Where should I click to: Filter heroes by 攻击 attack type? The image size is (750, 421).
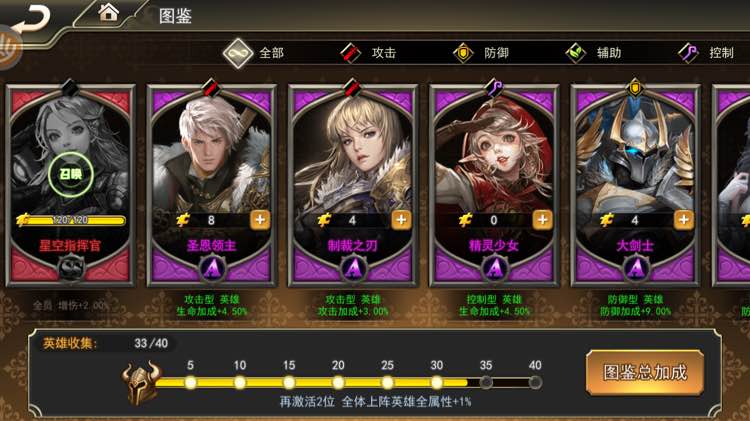click(368, 53)
